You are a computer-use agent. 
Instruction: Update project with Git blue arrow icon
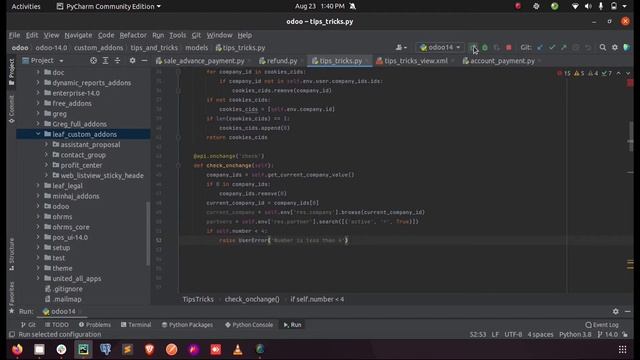[x=540, y=48]
